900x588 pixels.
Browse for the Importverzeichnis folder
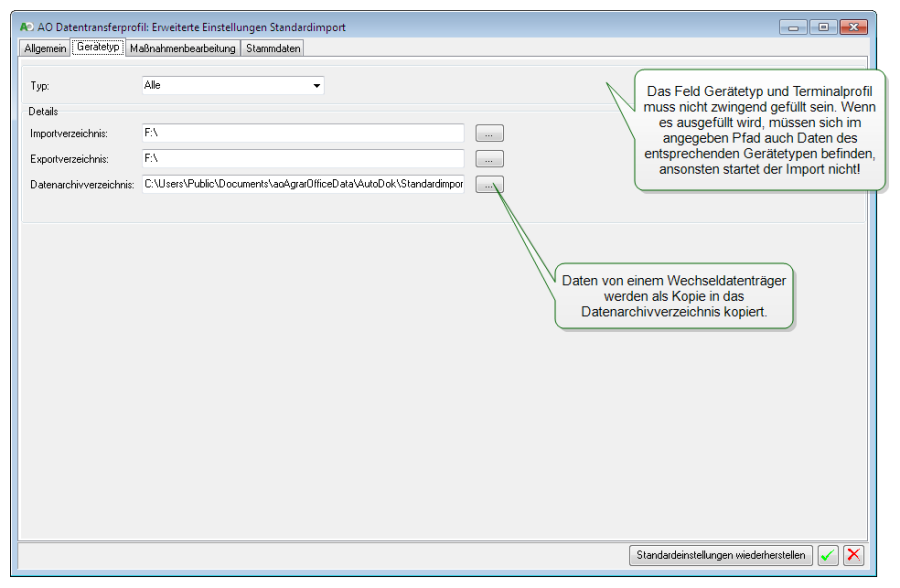click(x=489, y=133)
